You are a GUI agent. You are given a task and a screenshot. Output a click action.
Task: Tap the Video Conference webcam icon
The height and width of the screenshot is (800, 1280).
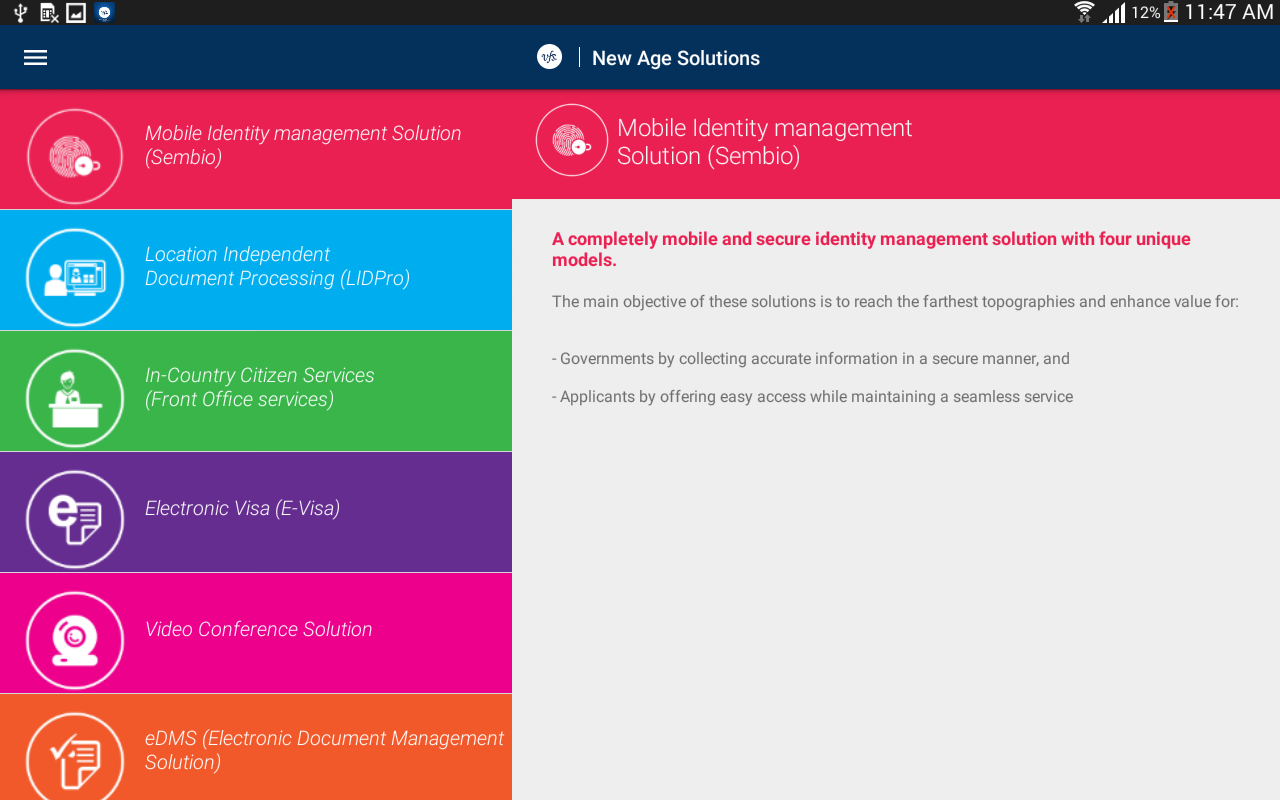(75, 641)
